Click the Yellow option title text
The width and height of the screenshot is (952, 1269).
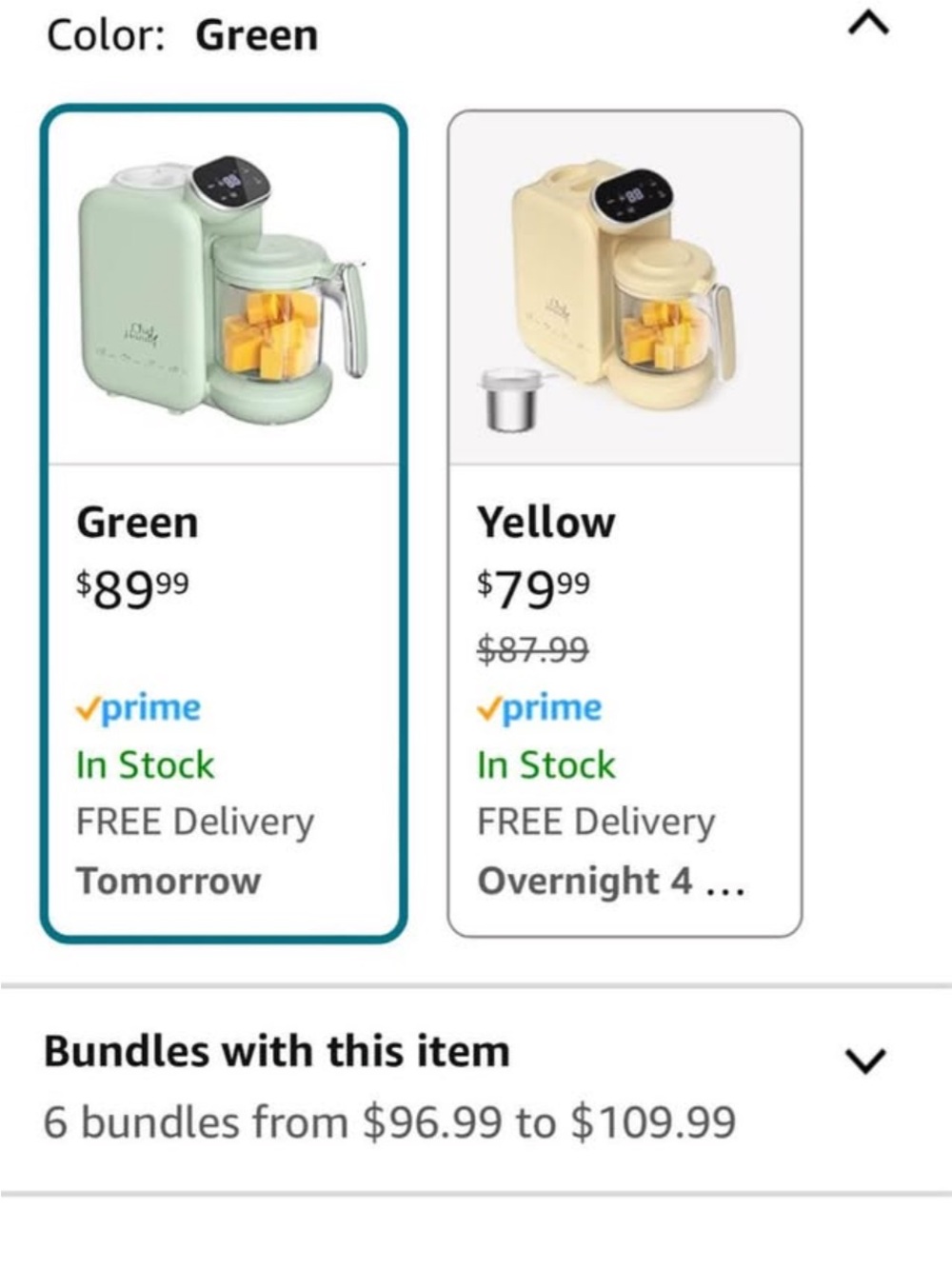pyautogui.click(x=546, y=523)
